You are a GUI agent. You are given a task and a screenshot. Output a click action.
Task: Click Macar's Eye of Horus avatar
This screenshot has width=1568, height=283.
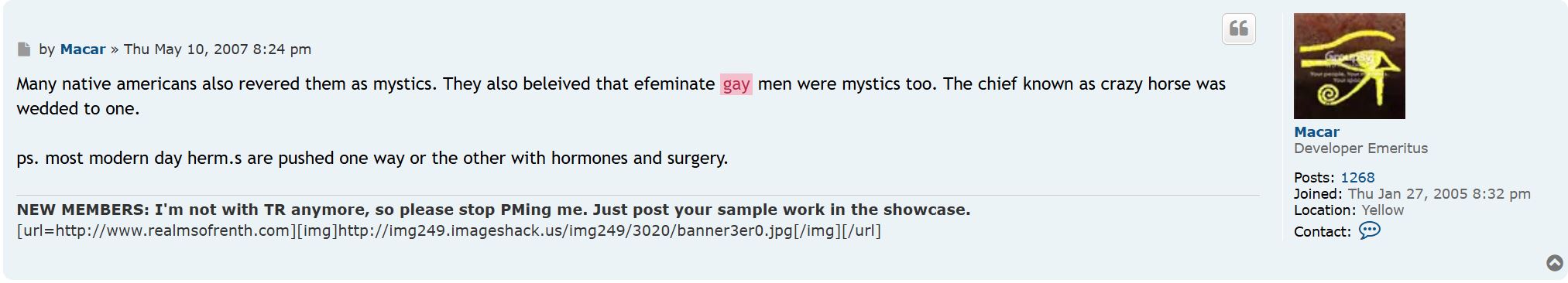pos(1349,66)
